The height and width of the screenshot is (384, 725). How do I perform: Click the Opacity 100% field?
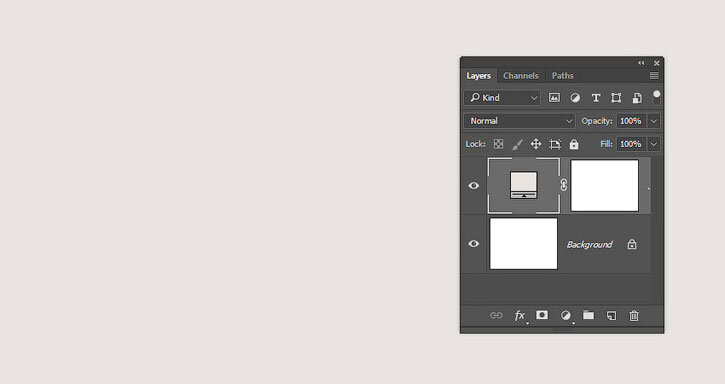point(632,121)
